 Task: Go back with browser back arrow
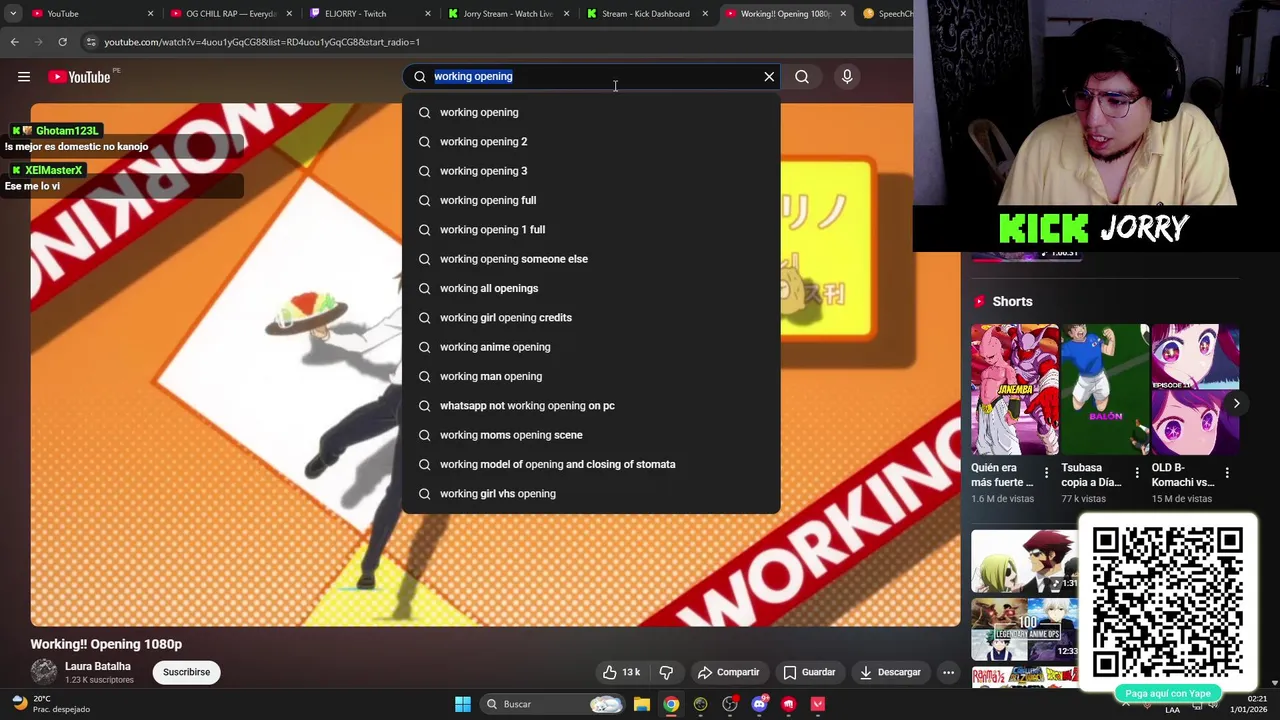(14, 42)
